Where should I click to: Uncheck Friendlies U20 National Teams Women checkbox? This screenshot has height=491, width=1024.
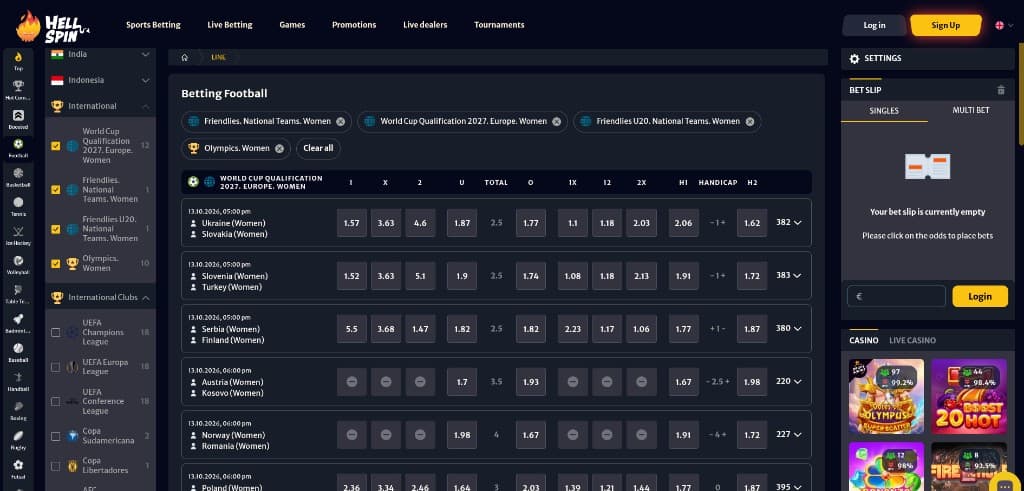[56, 229]
